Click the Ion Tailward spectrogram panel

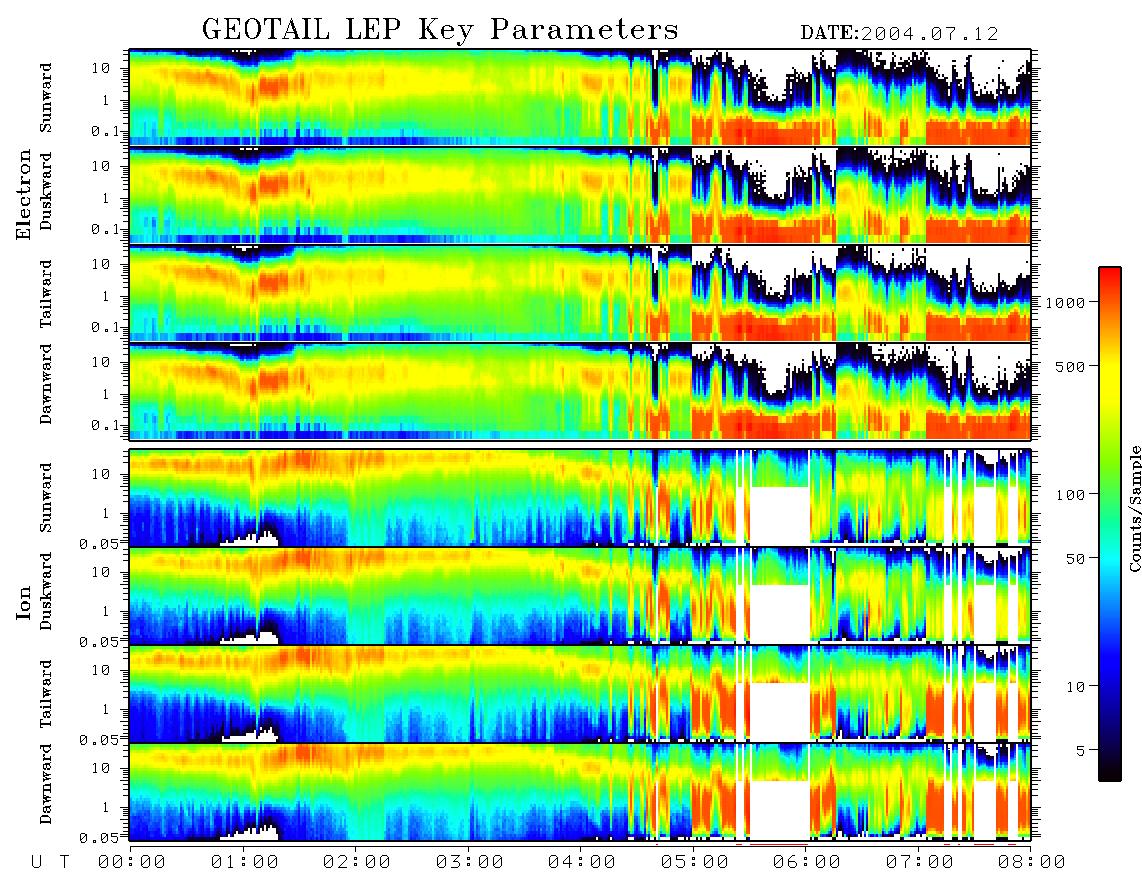point(580,694)
